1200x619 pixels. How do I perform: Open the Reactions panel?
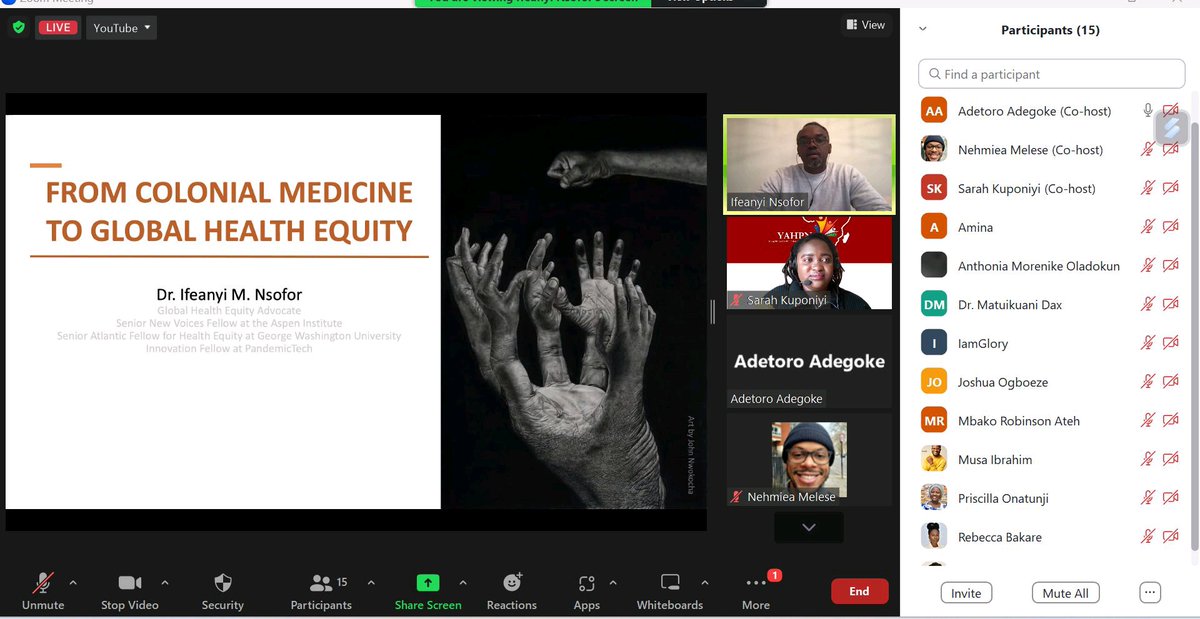click(512, 581)
